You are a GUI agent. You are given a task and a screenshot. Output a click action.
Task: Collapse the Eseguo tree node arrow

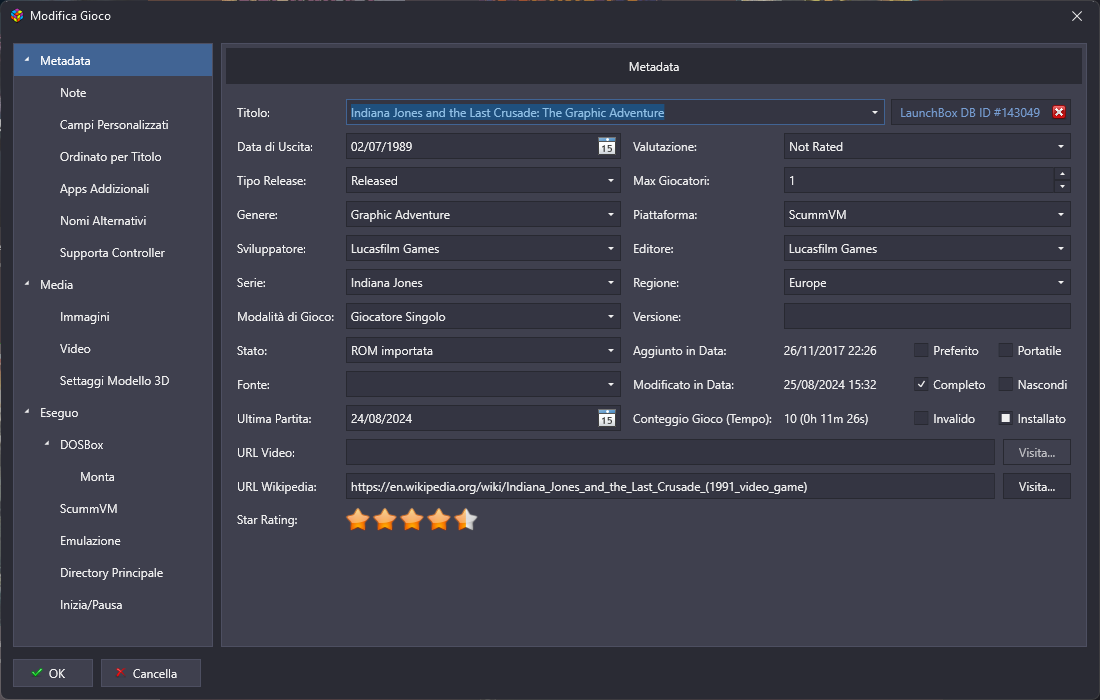coord(27,412)
